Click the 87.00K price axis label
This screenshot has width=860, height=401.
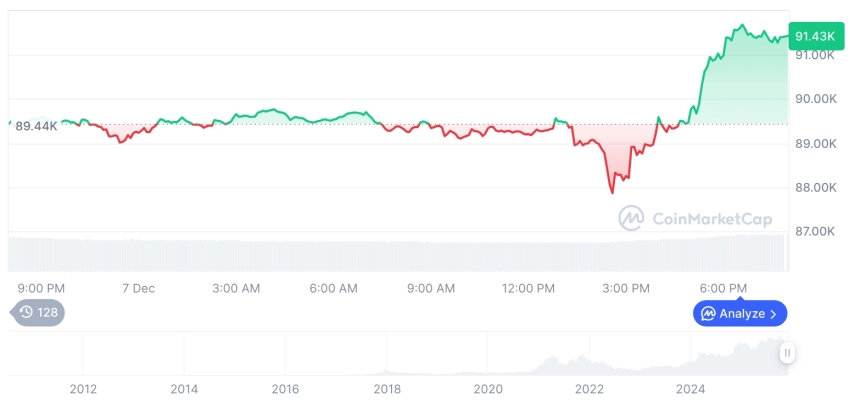click(x=814, y=231)
